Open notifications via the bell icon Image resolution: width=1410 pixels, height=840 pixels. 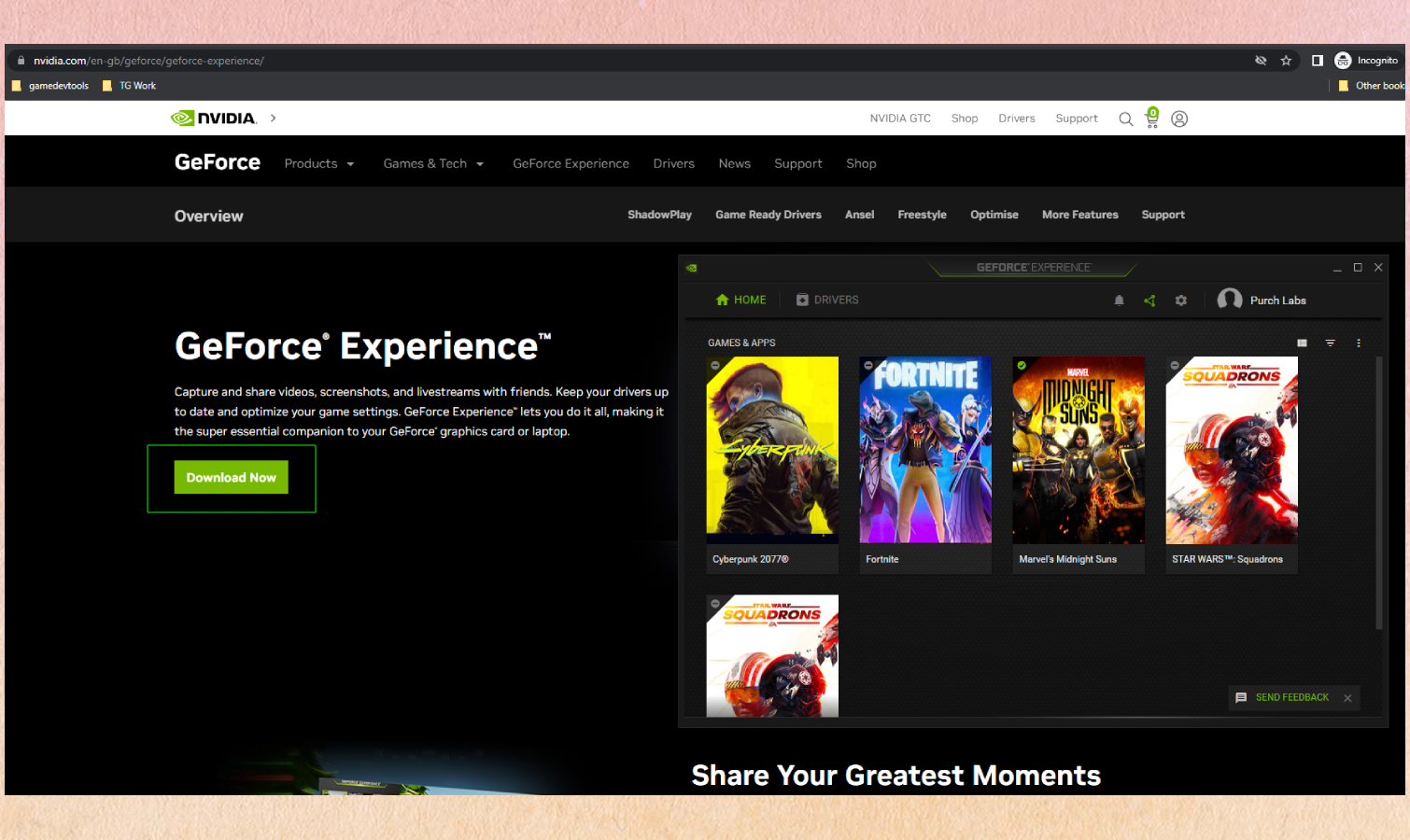pyautogui.click(x=1119, y=300)
